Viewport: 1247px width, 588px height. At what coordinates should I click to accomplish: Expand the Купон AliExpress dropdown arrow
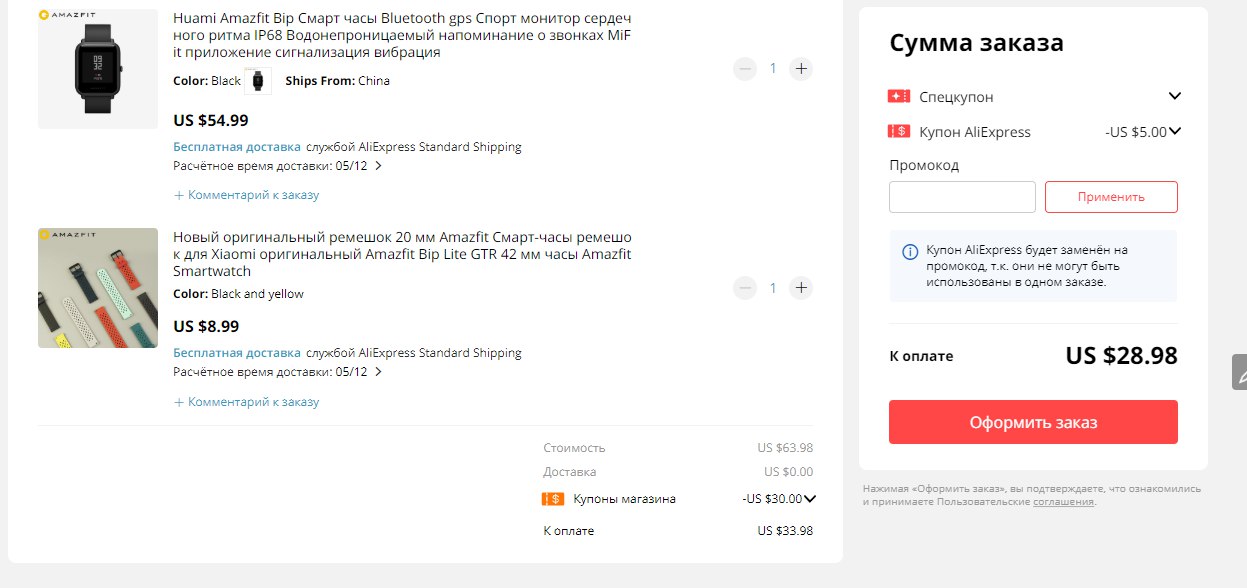tap(1175, 131)
